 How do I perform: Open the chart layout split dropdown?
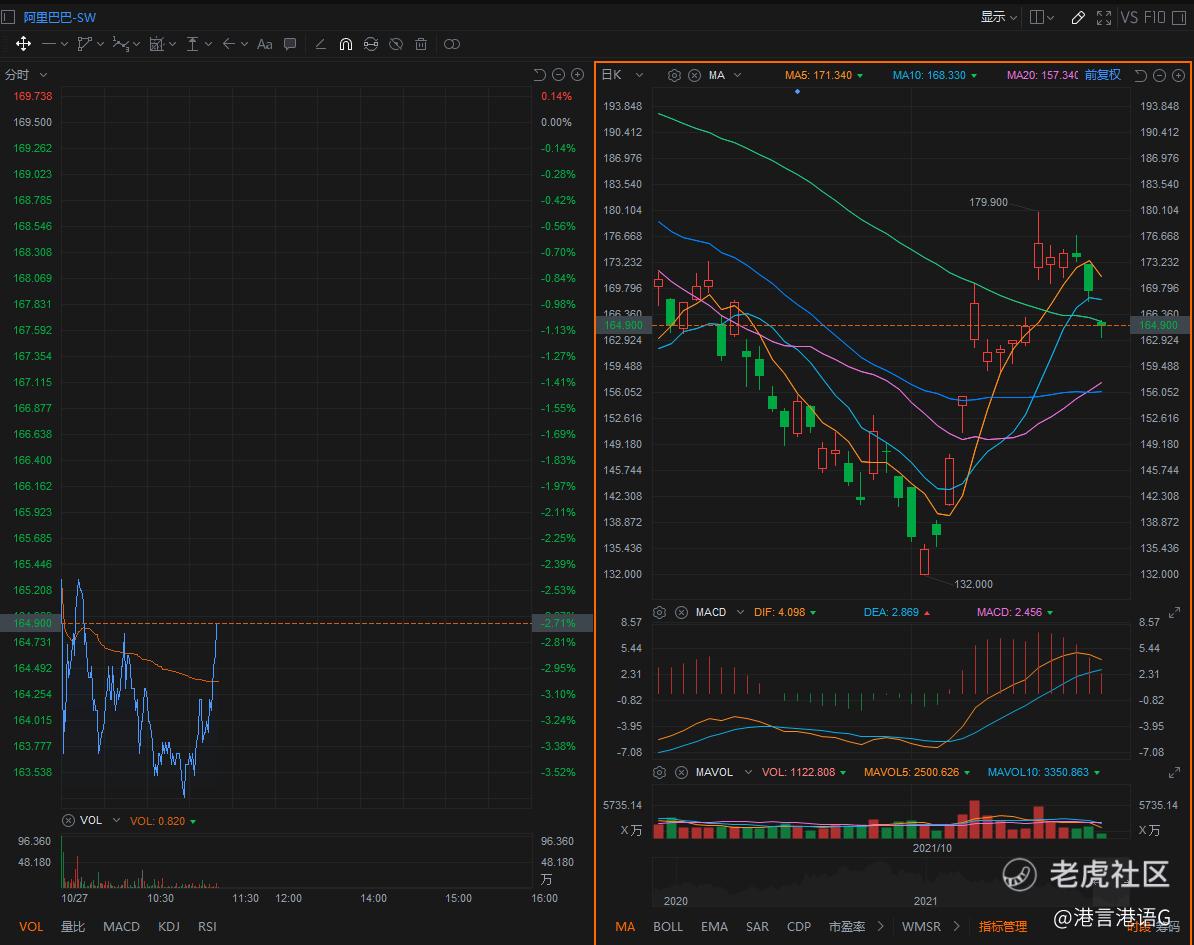pyautogui.click(x=1042, y=17)
